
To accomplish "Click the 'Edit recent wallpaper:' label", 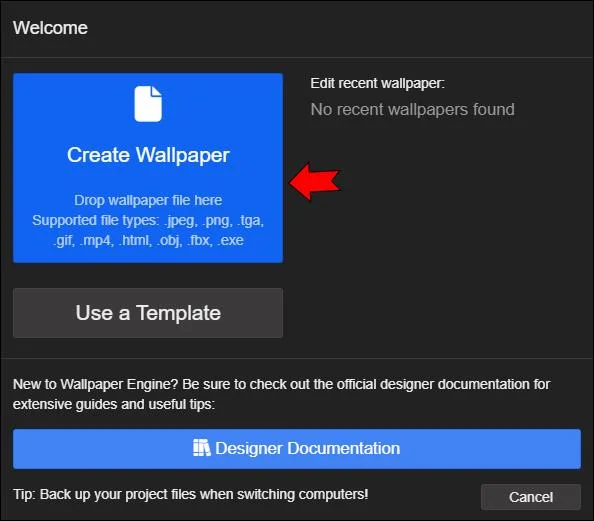I will click(377, 83).
